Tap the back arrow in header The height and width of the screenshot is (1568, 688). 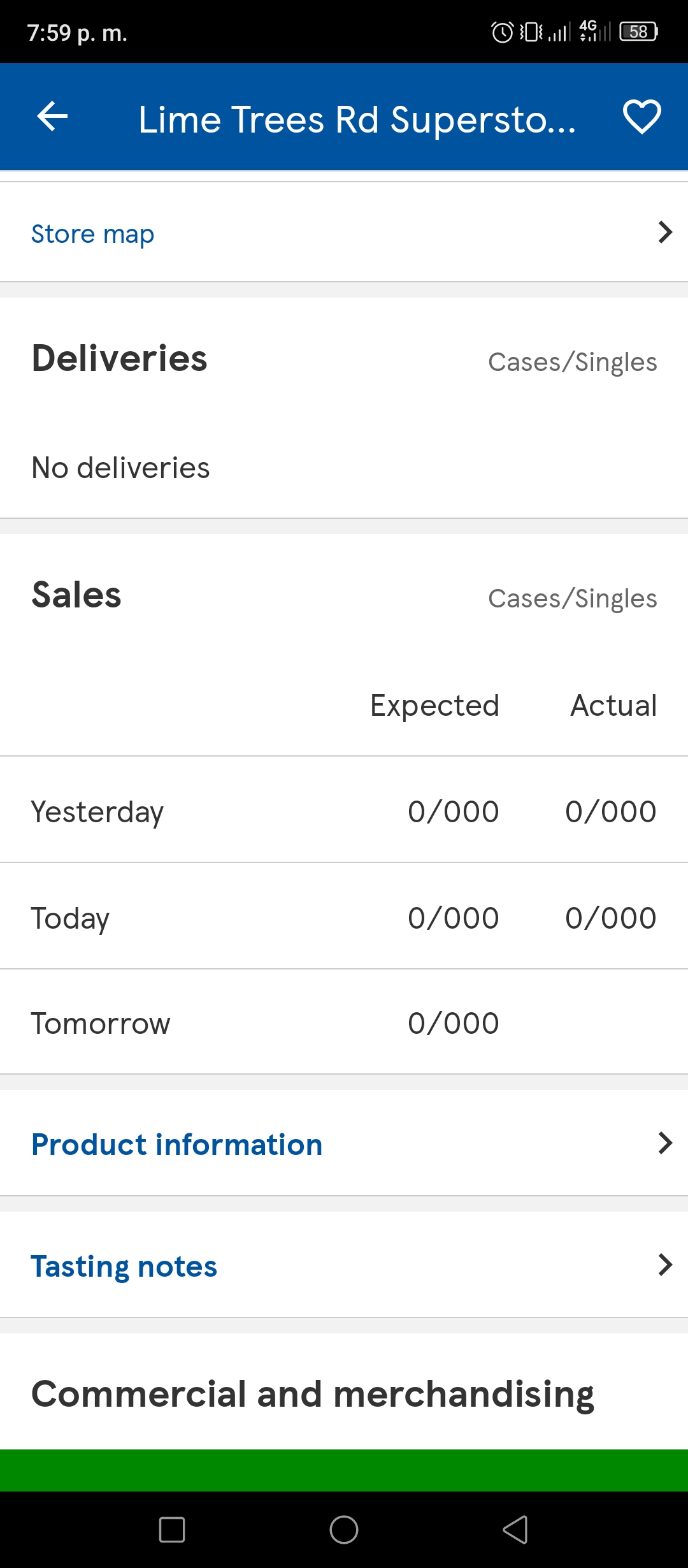[52, 117]
